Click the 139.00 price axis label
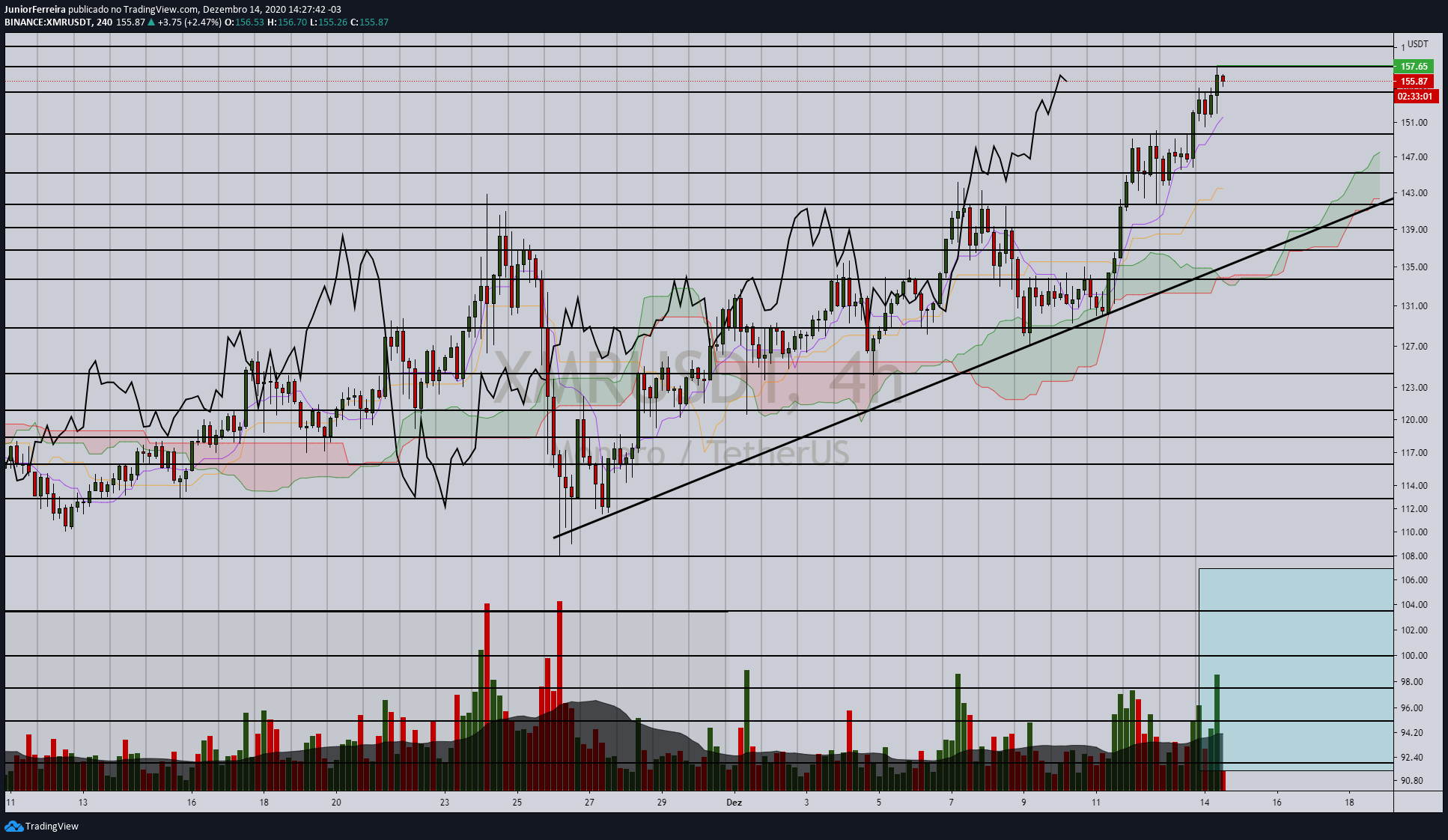 1414,230
